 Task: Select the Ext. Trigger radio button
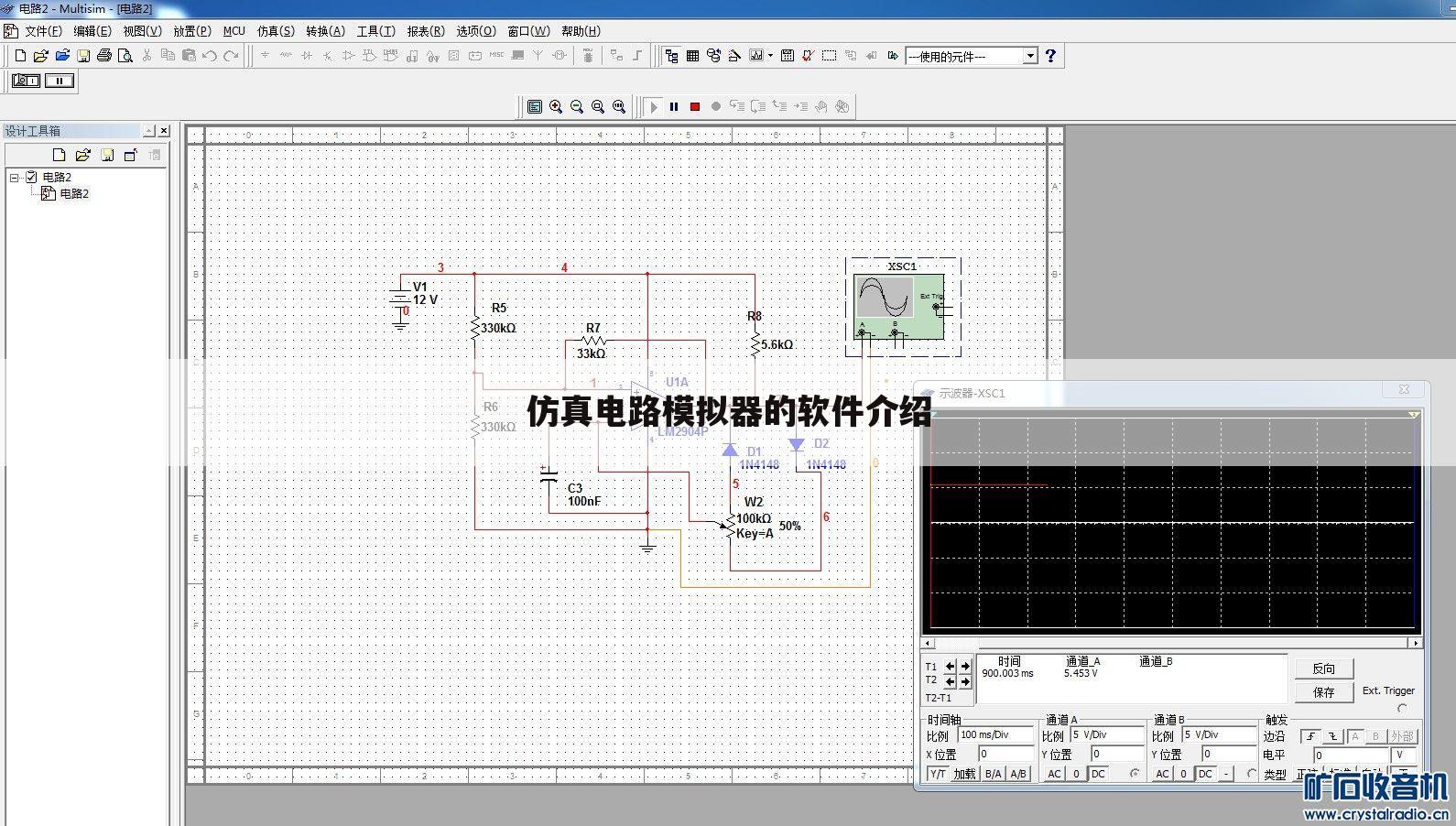click(x=1402, y=708)
